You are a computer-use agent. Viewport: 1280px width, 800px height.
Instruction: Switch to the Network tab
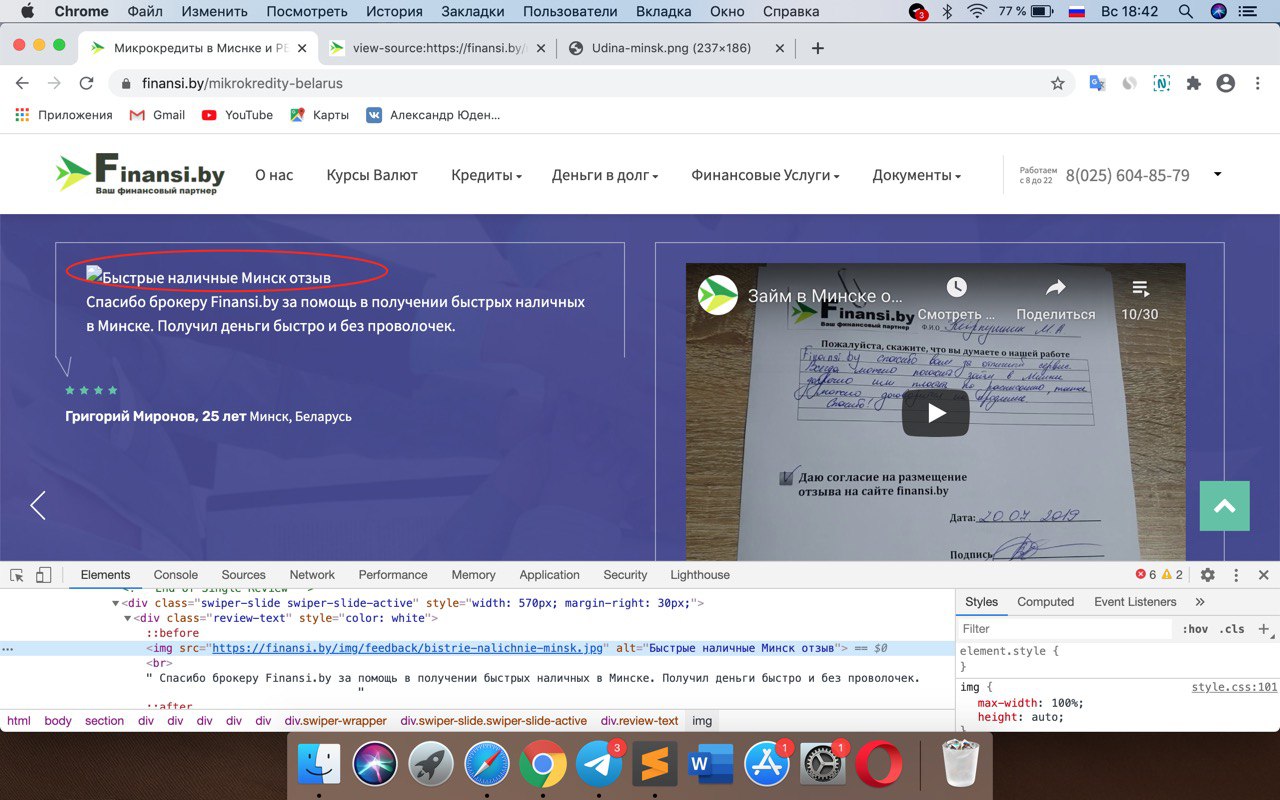(x=312, y=575)
